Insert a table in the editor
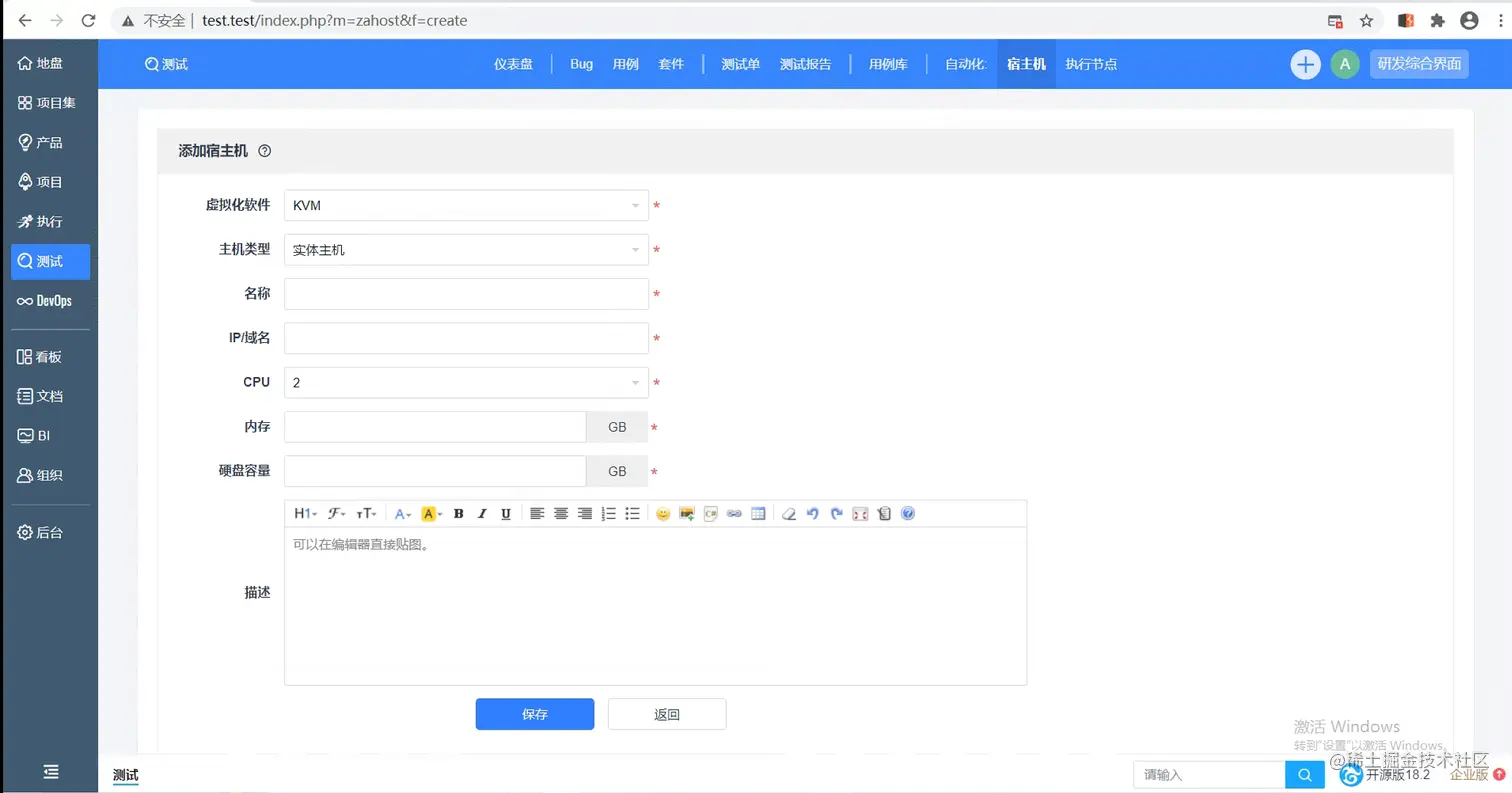The image size is (1512, 793). 758,514
